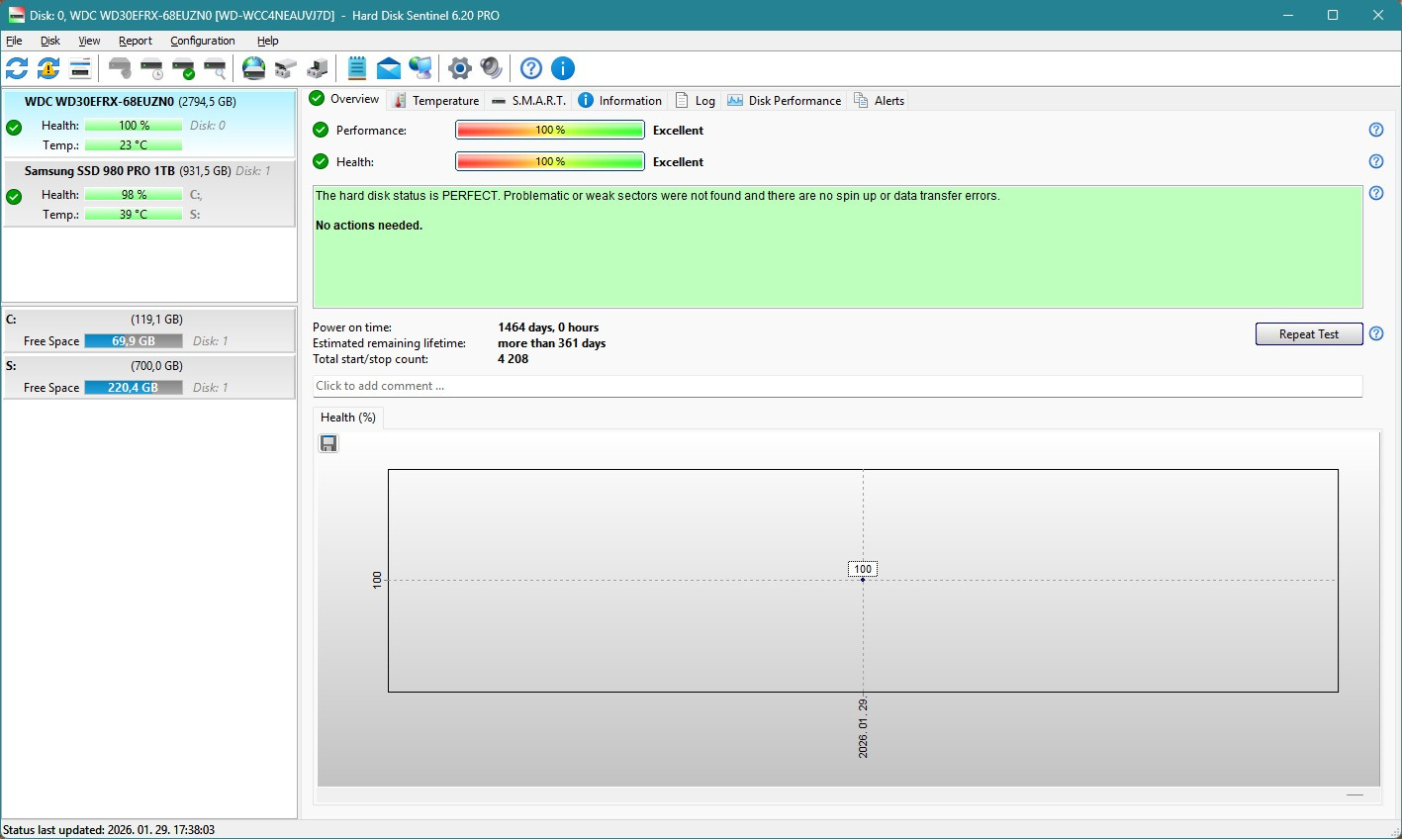The width and height of the screenshot is (1402, 840).
Task: Switch to the Disk Performance tab
Action: [x=785, y=100]
